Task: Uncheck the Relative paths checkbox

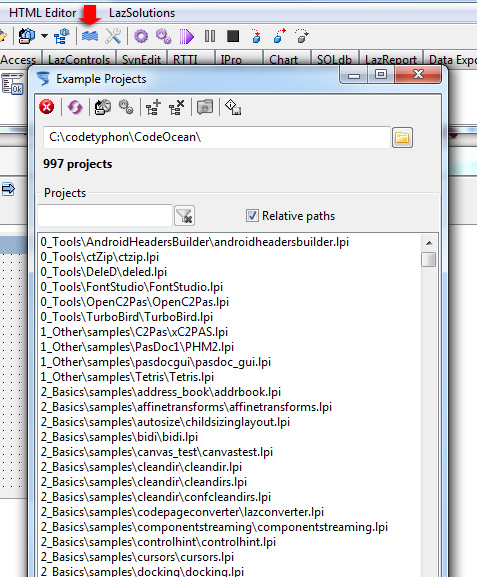Action: (252, 216)
